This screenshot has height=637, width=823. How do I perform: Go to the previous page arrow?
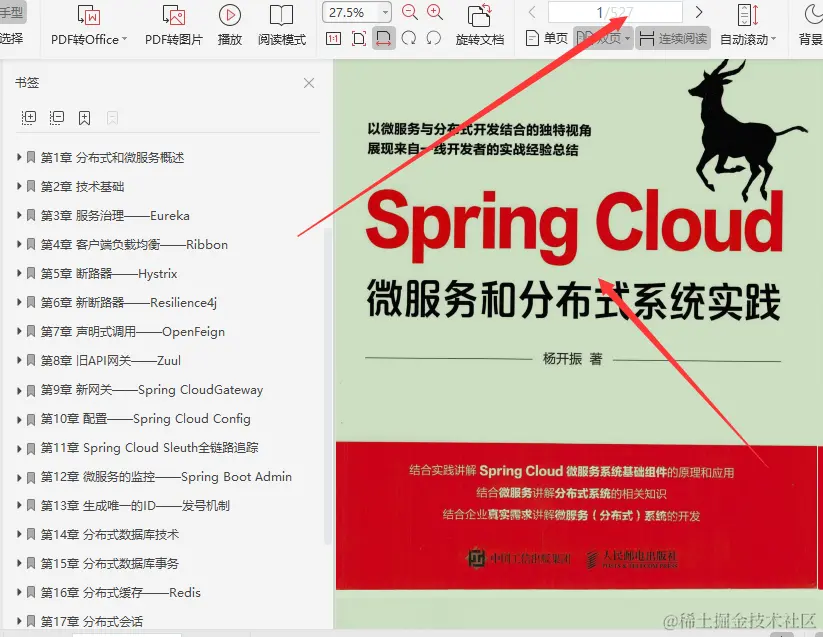(x=532, y=12)
